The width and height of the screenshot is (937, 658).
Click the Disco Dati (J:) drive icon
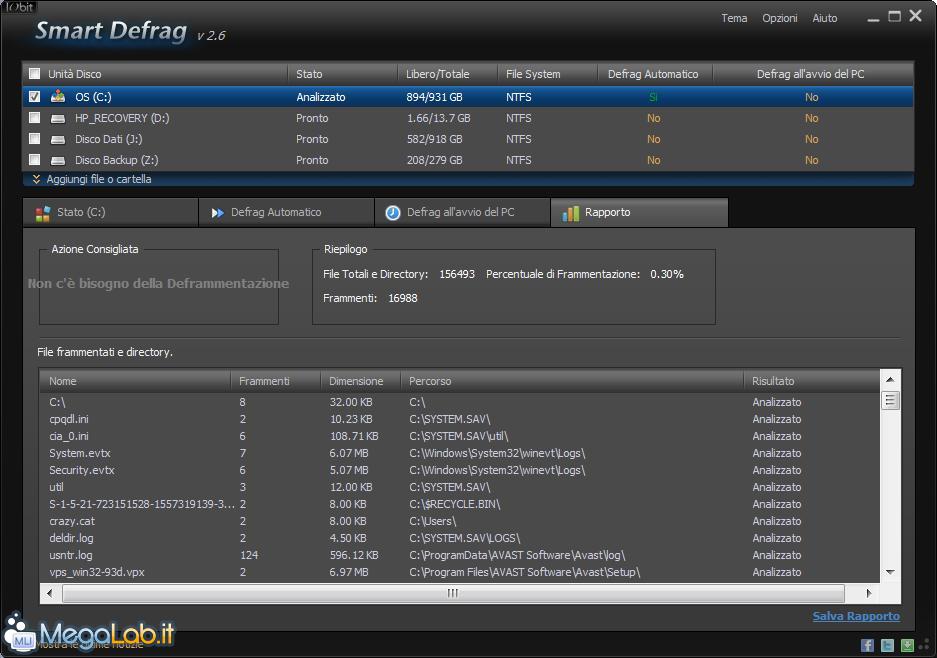(58, 139)
